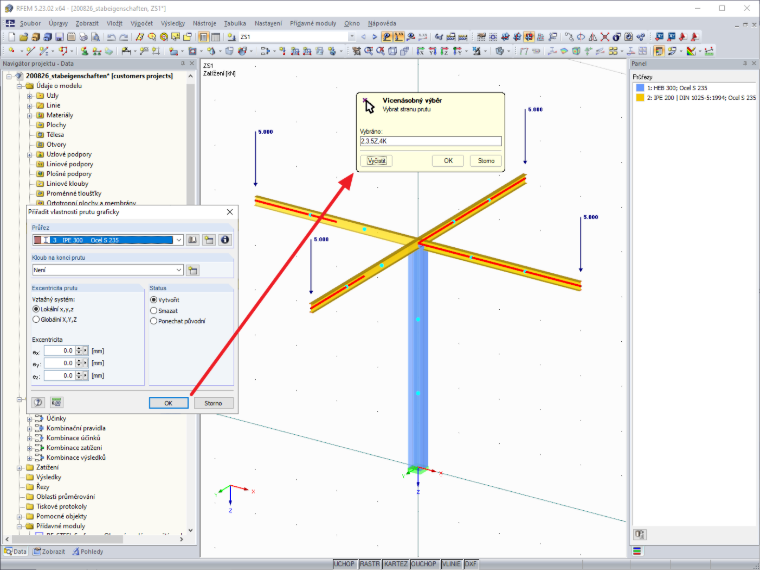760x570 pixels.
Task: Go to next load case arrow
Action: (374, 37)
